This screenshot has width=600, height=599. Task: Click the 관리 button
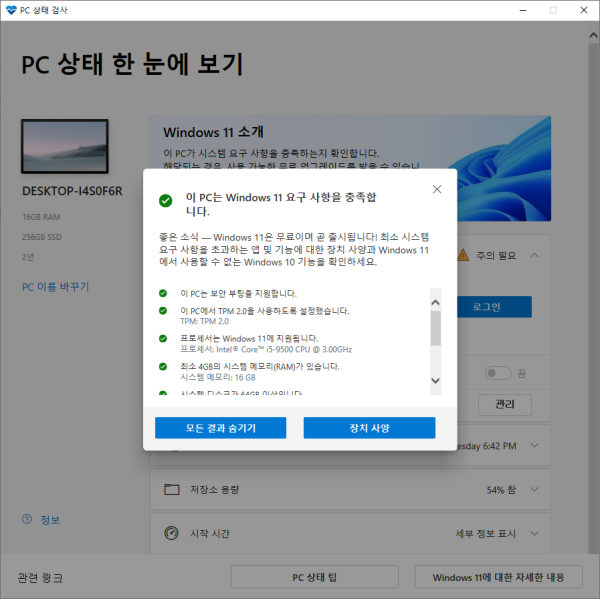tap(505, 404)
